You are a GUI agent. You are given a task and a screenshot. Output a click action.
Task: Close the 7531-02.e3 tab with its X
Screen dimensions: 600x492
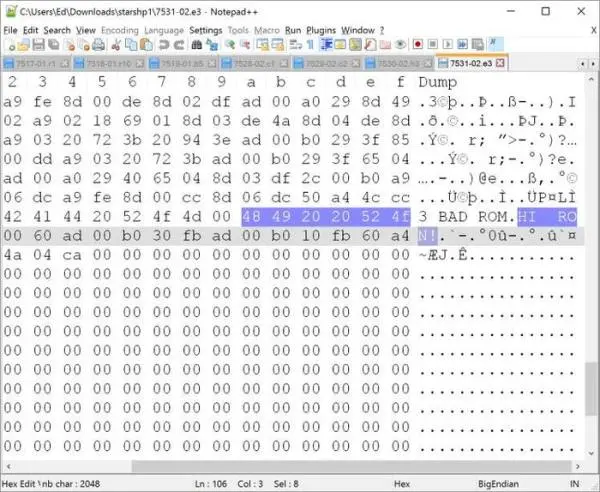click(x=500, y=63)
